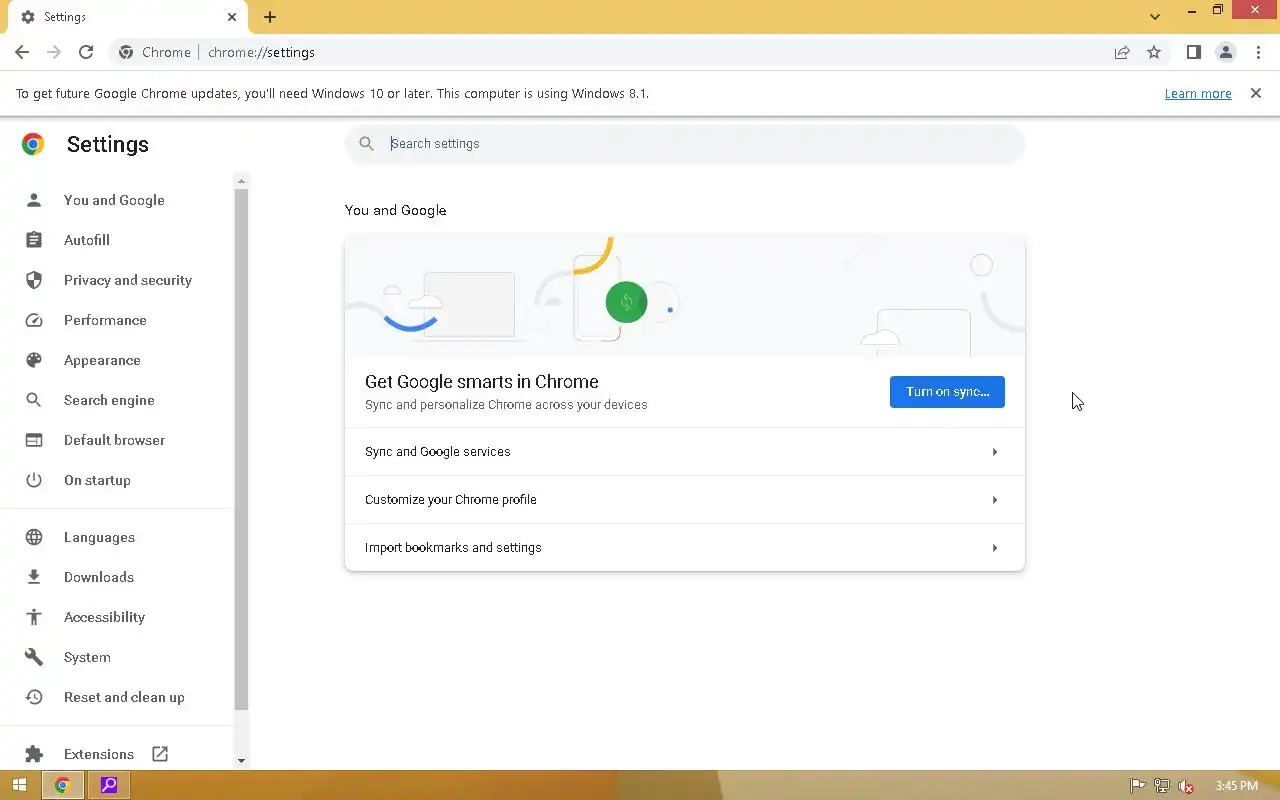Click the 3:45 PM taskbar clock
Image resolution: width=1280 pixels, height=800 pixels.
click(1237, 786)
